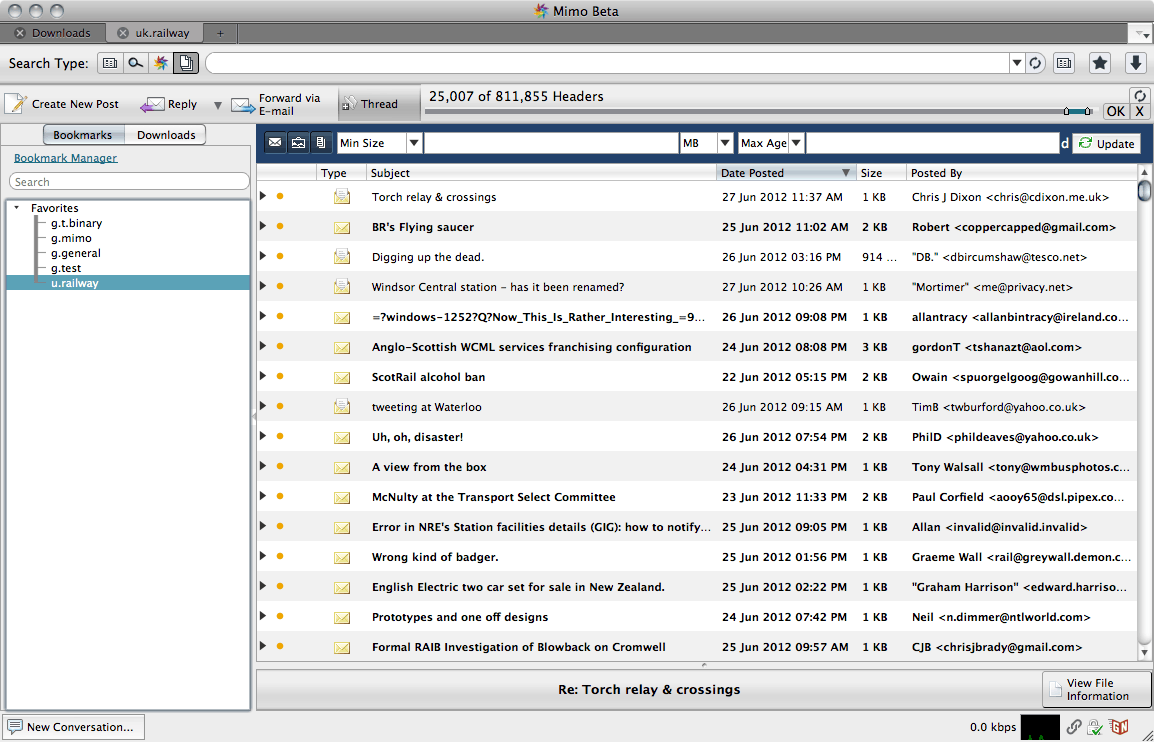This screenshot has height=742, width=1154.
Task: Click message icon on Digging up the dead row
Action: pyautogui.click(x=341, y=257)
